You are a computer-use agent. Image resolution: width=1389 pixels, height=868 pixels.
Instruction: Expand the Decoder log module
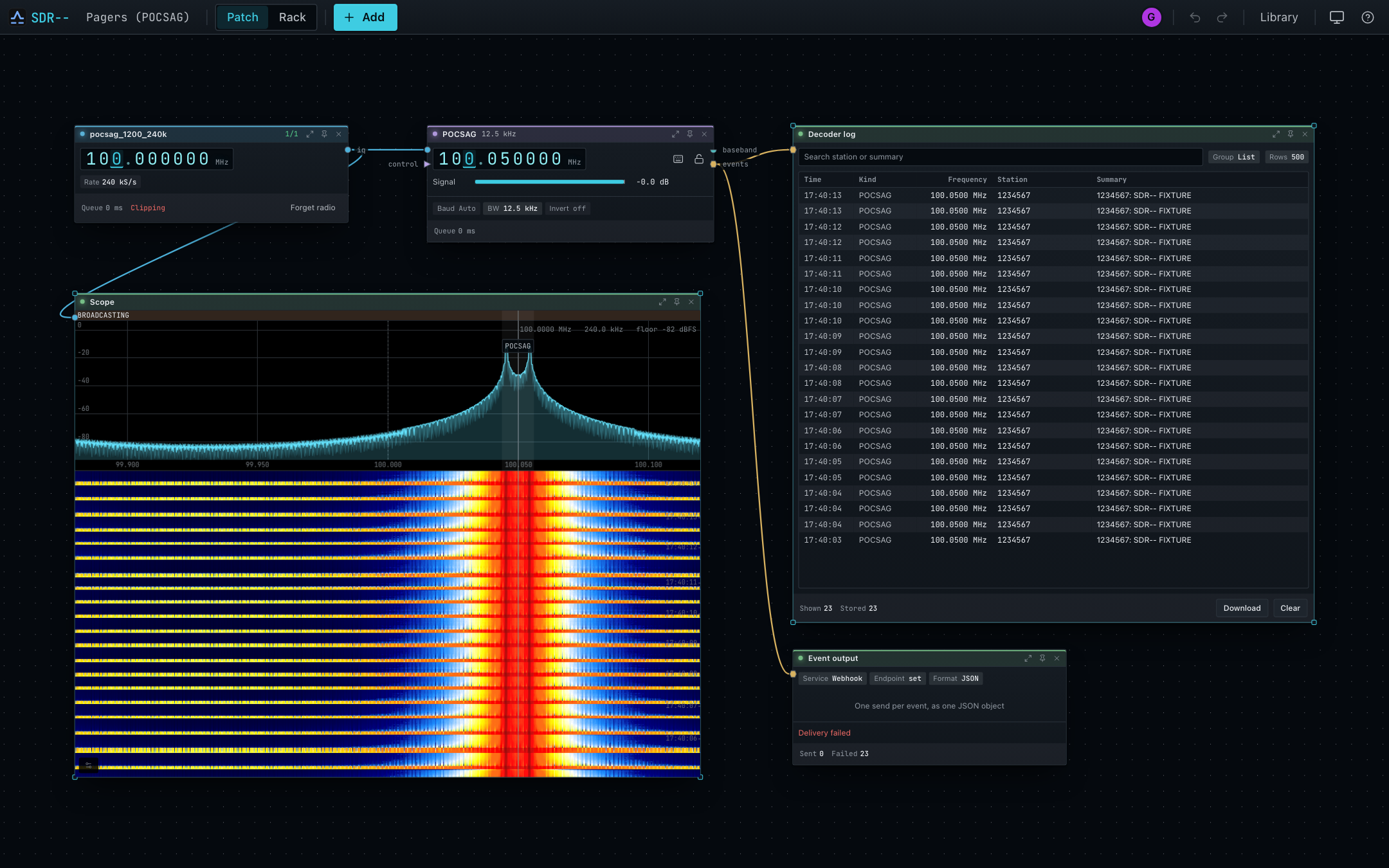[1276, 134]
